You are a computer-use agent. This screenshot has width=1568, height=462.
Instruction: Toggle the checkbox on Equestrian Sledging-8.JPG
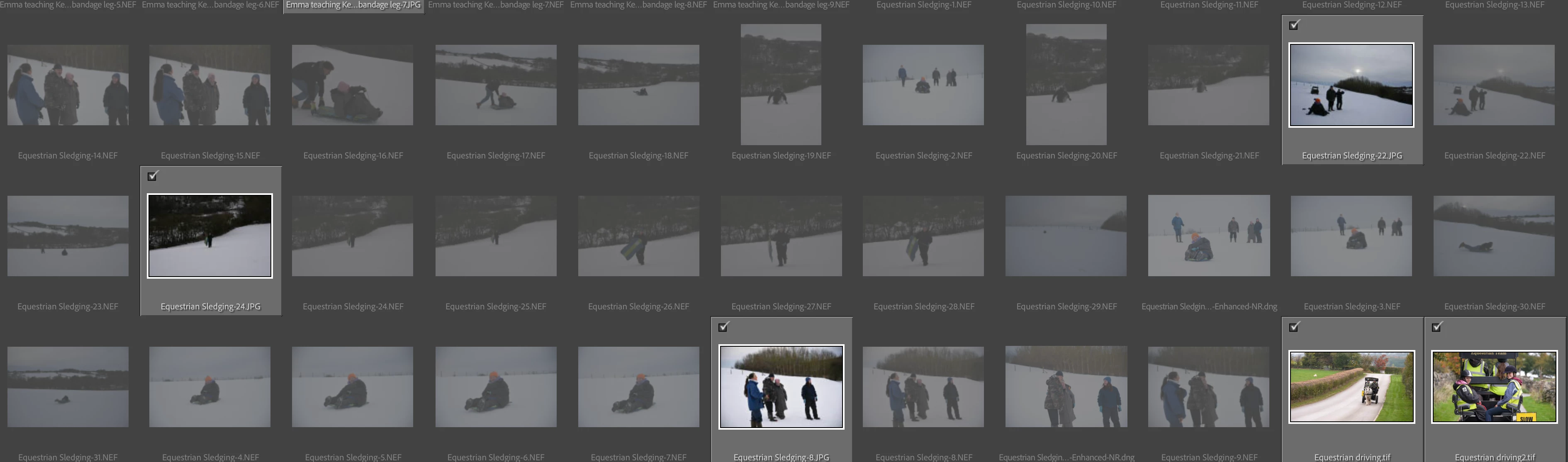click(723, 327)
